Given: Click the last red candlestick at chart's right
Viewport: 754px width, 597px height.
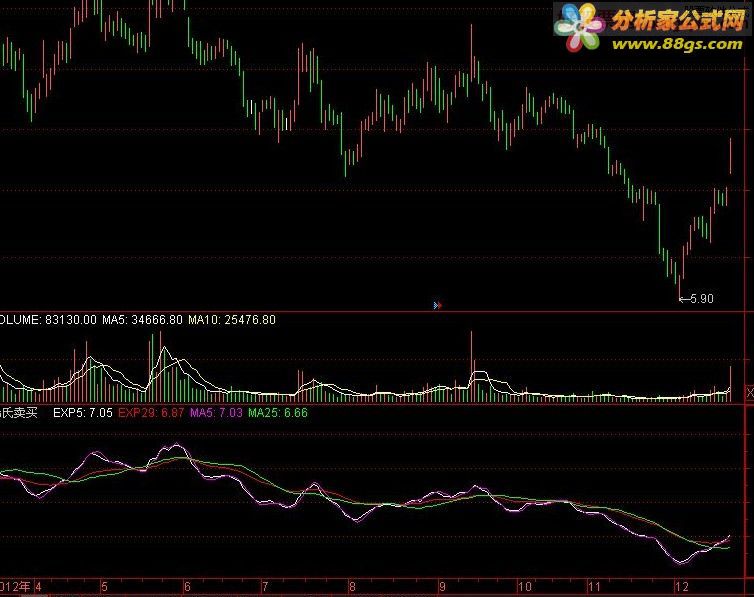Looking at the screenshot, I should (730, 156).
